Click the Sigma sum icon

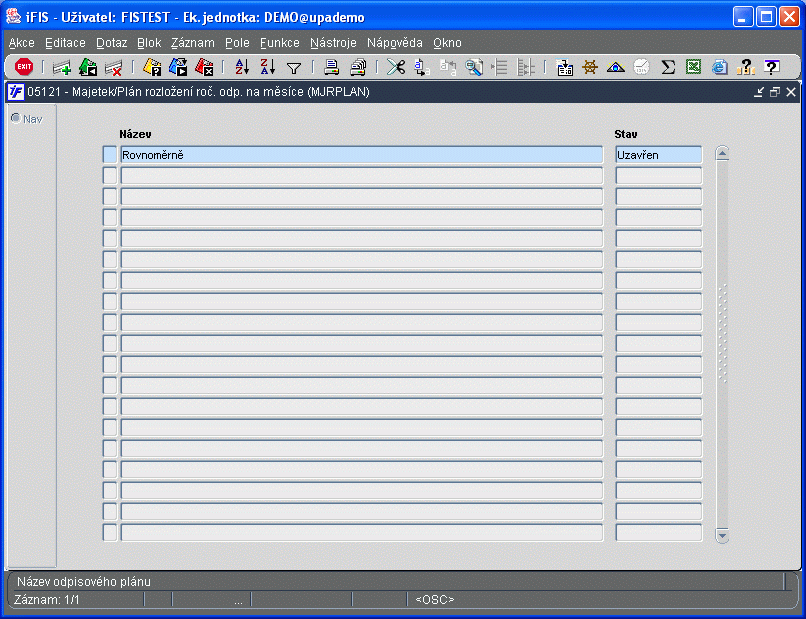coord(668,67)
